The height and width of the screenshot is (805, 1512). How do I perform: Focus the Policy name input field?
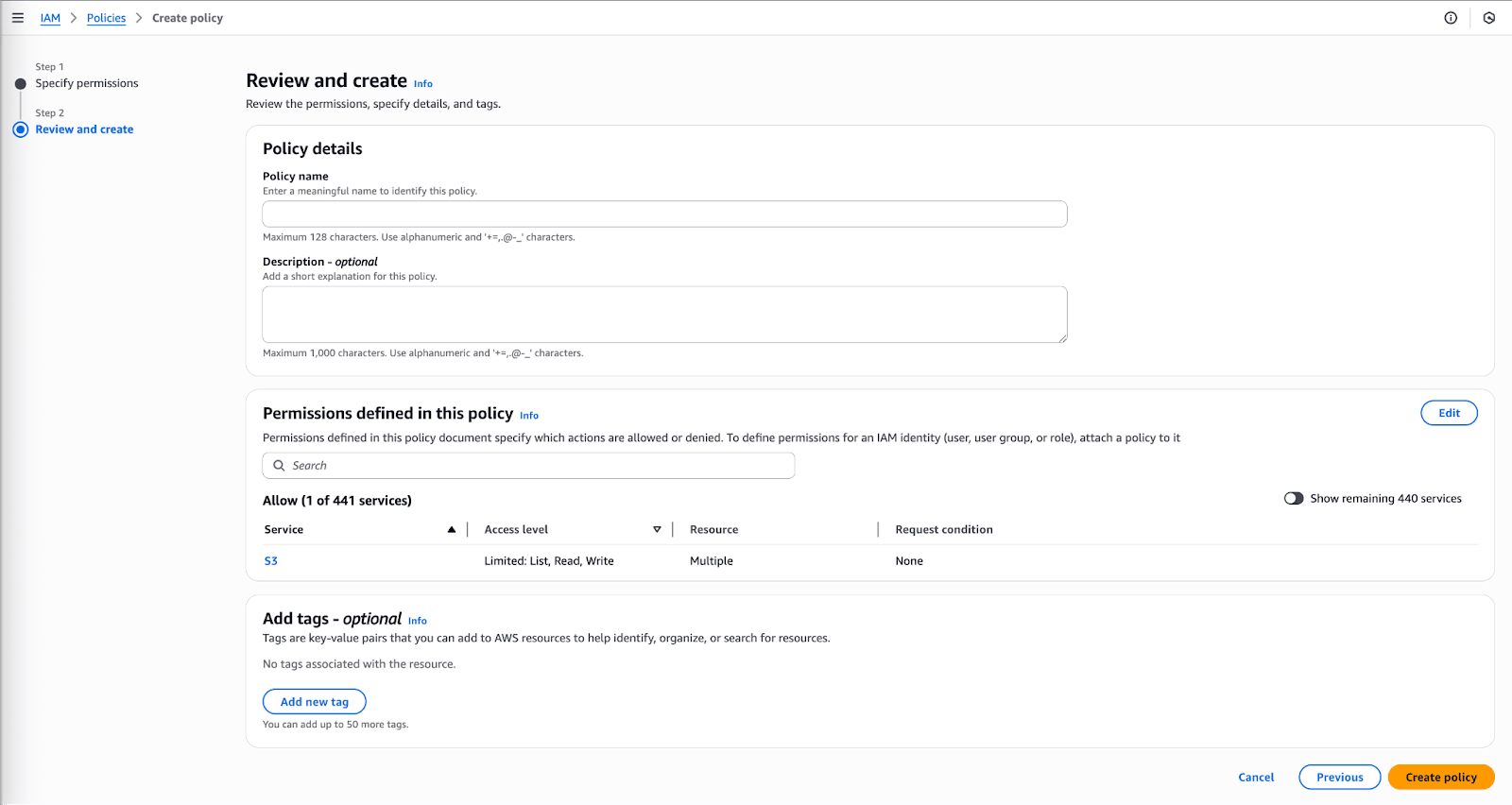click(664, 214)
